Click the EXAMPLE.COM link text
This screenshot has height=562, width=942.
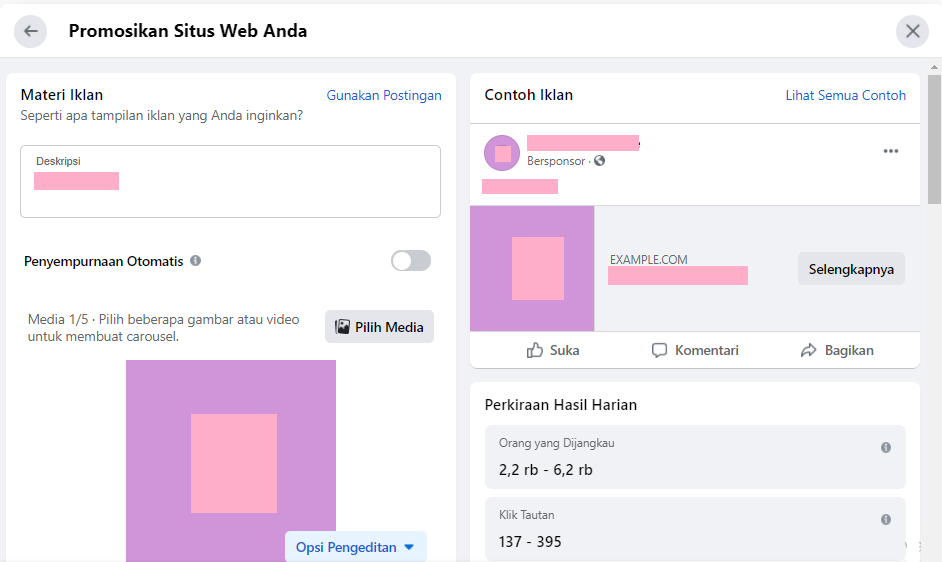(x=648, y=260)
